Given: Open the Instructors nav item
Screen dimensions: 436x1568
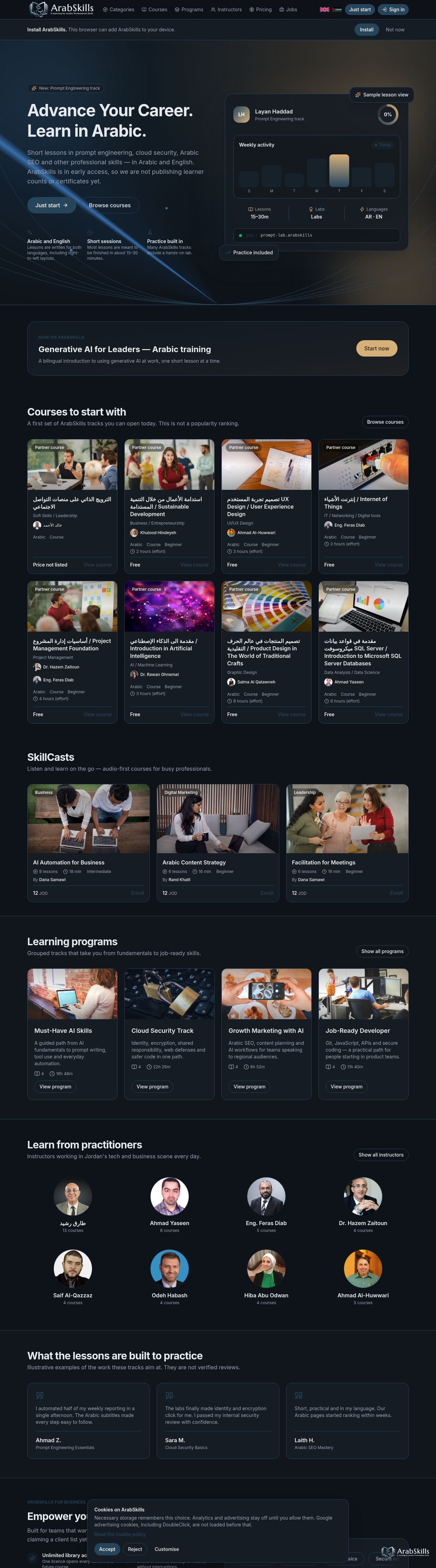Looking at the screenshot, I should (226, 10).
